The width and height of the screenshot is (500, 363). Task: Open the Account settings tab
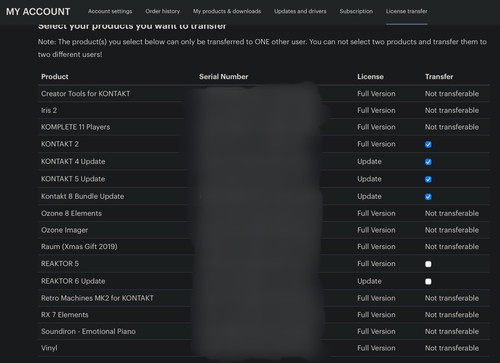point(110,11)
